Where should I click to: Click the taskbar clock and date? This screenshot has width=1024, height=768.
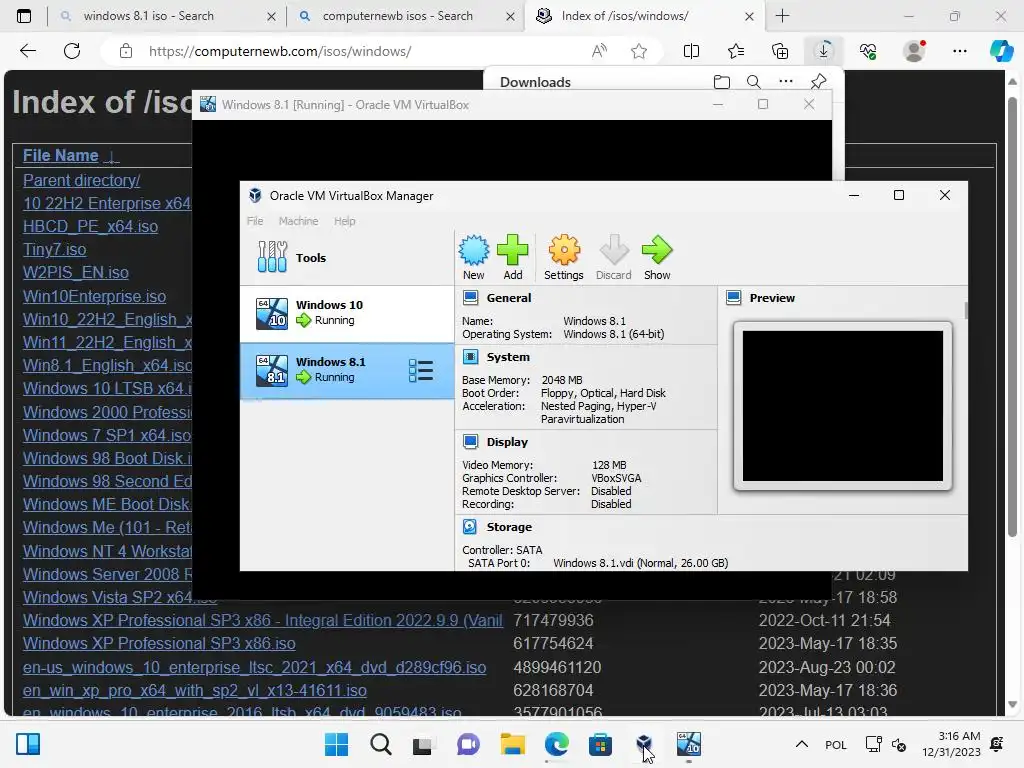pos(951,744)
